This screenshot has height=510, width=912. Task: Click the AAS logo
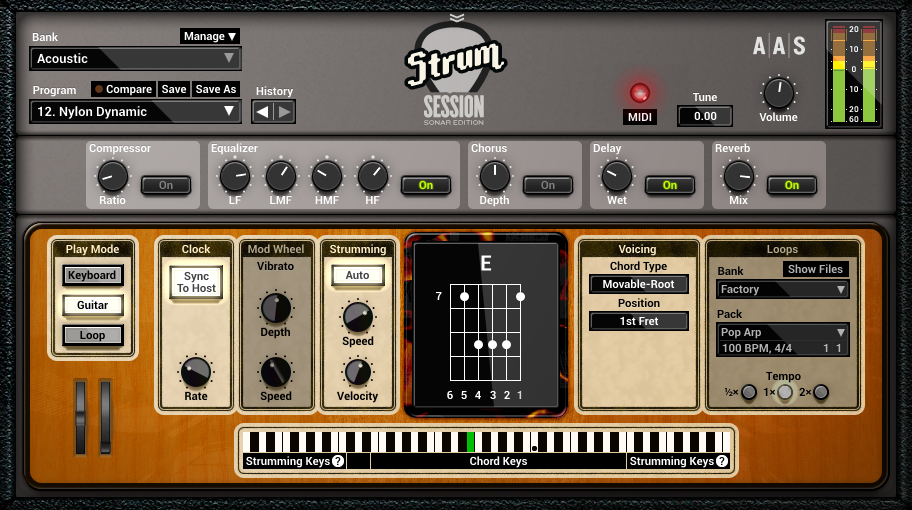click(x=779, y=45)
